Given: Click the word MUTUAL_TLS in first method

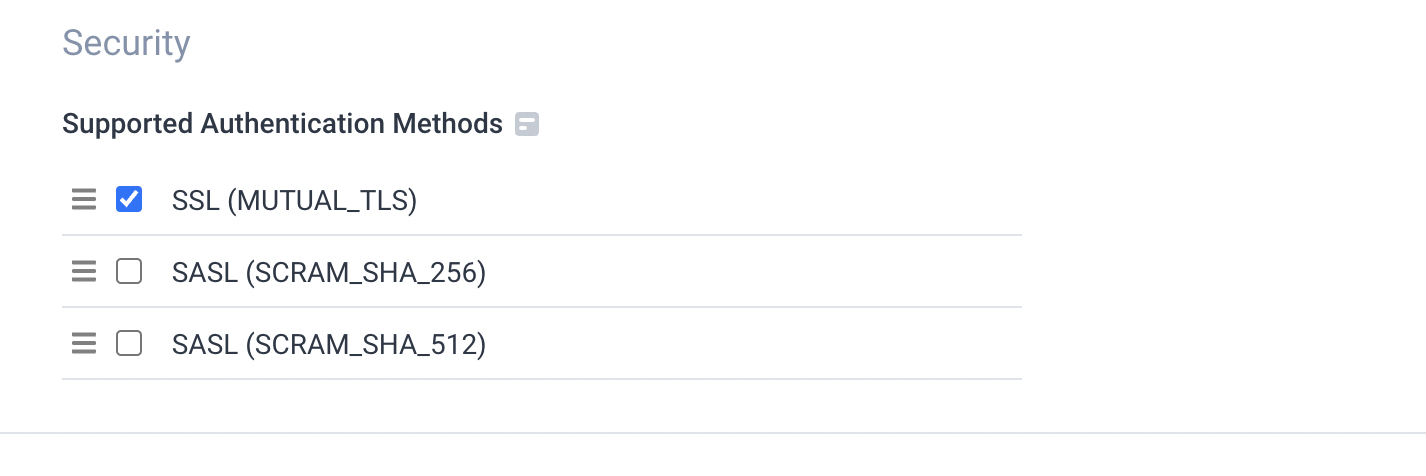Looking at the screenshot, I should tap(321, 201).
